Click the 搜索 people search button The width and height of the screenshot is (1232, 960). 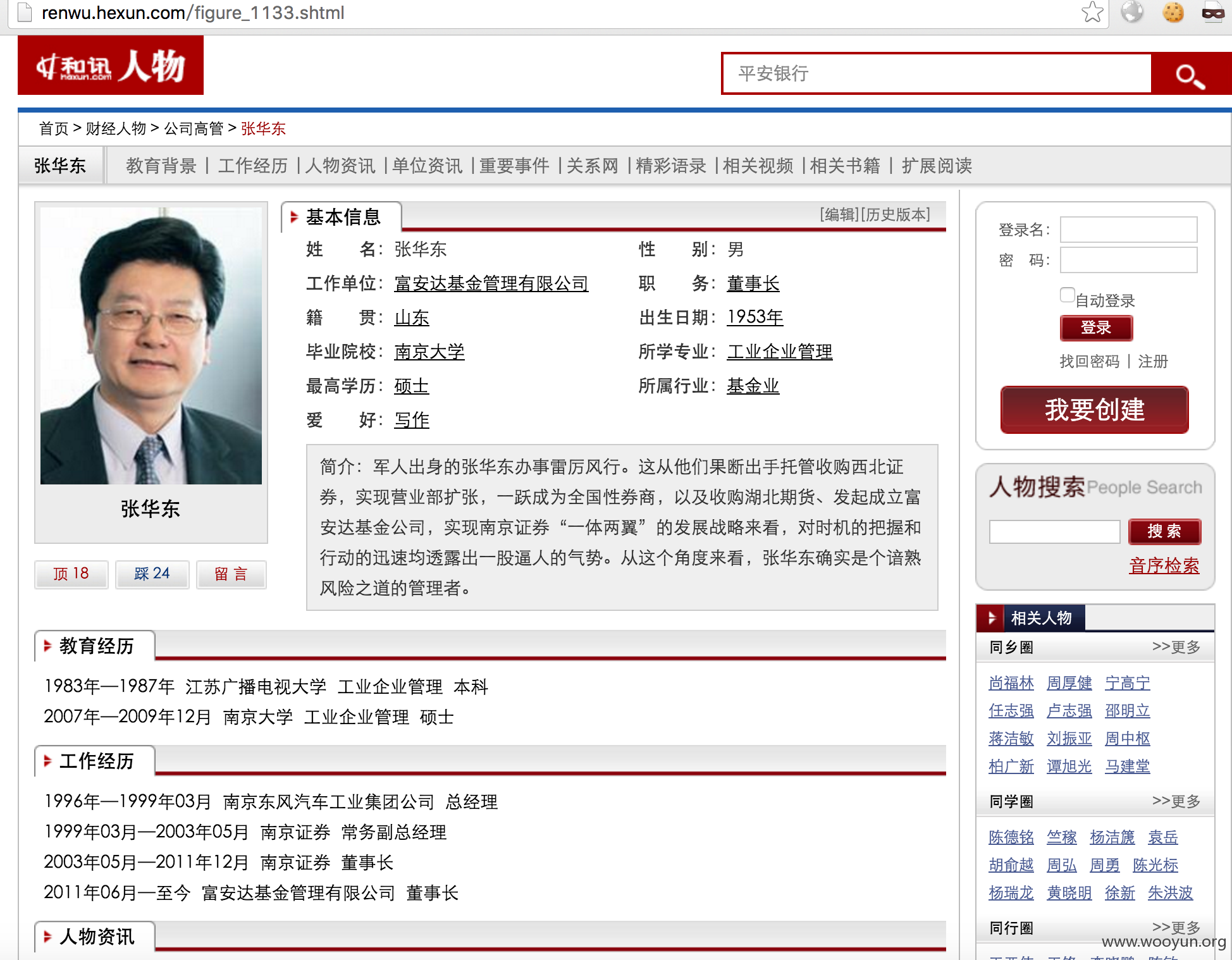[1164, 531]
